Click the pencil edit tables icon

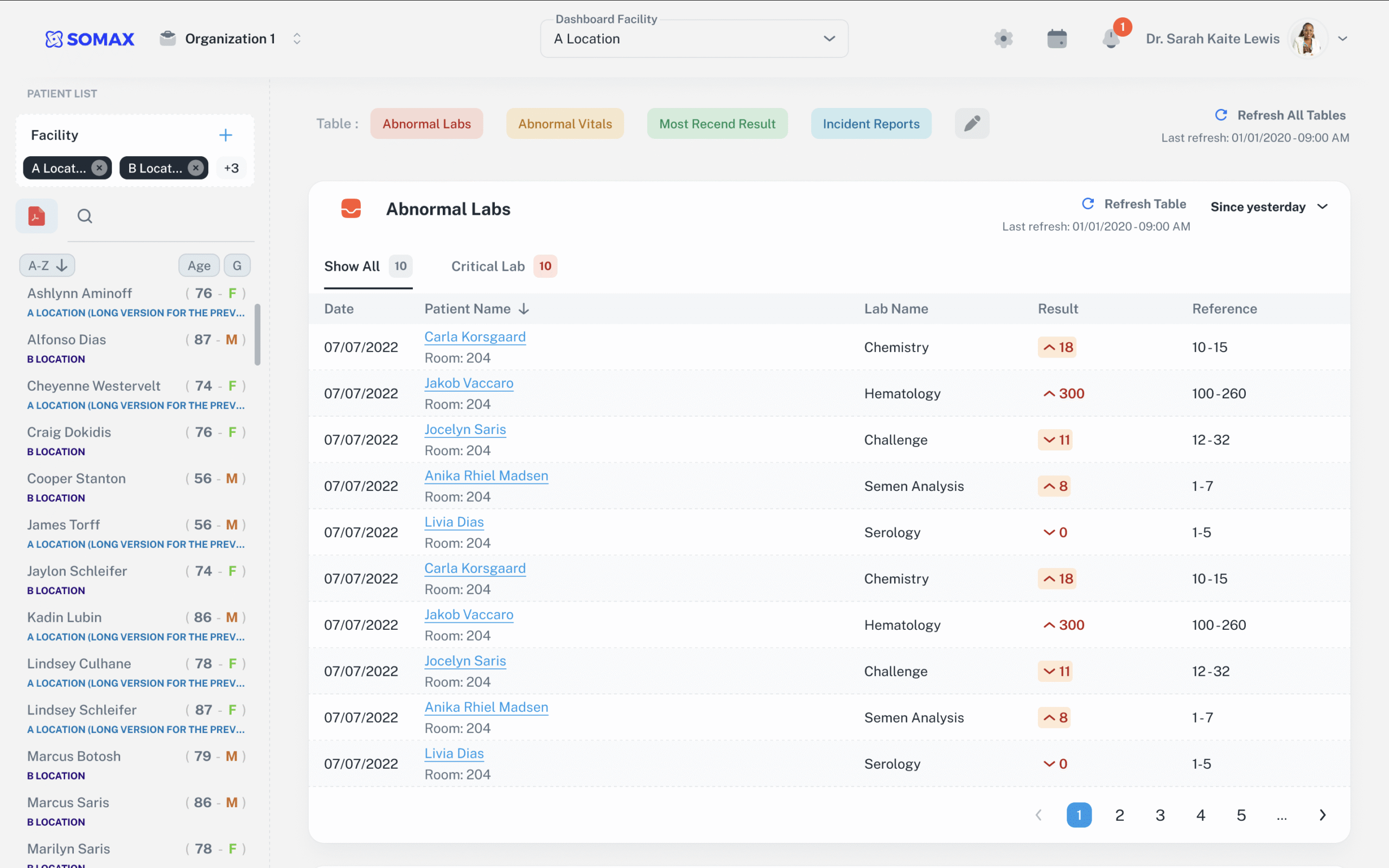click(972, 124)
